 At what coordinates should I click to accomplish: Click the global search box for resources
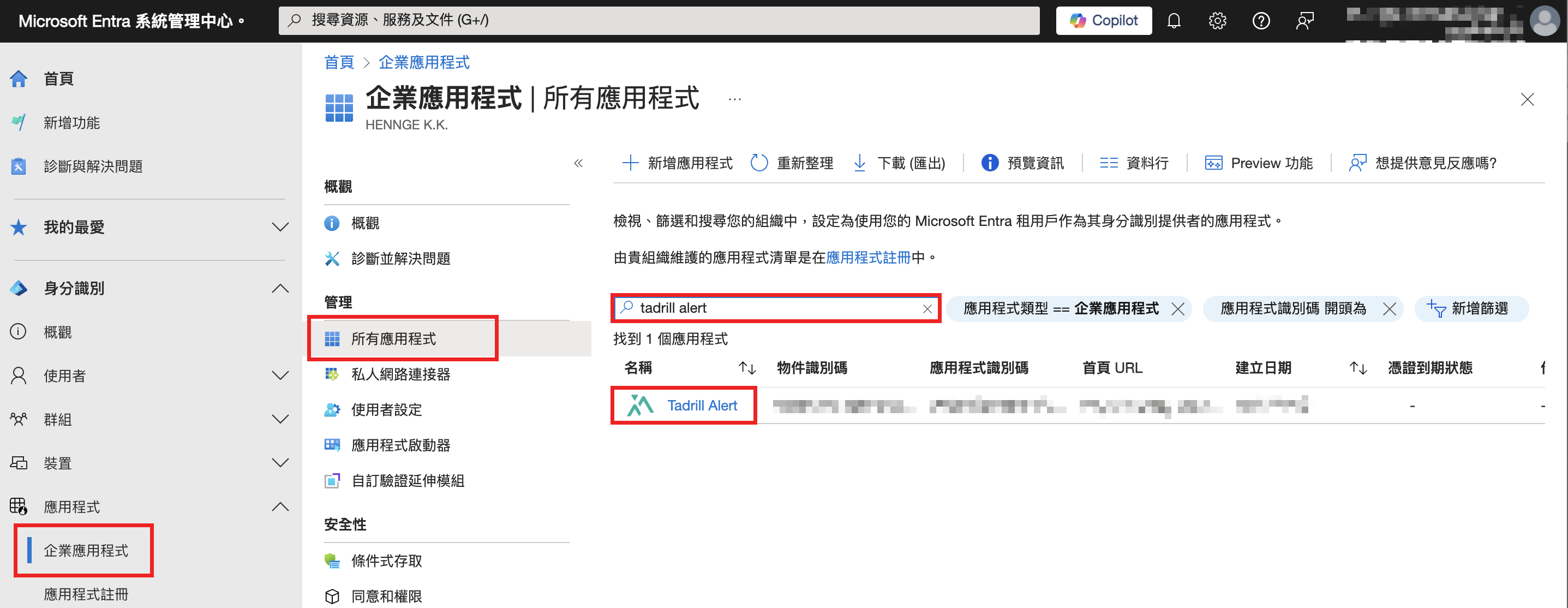tap(659, 21)
